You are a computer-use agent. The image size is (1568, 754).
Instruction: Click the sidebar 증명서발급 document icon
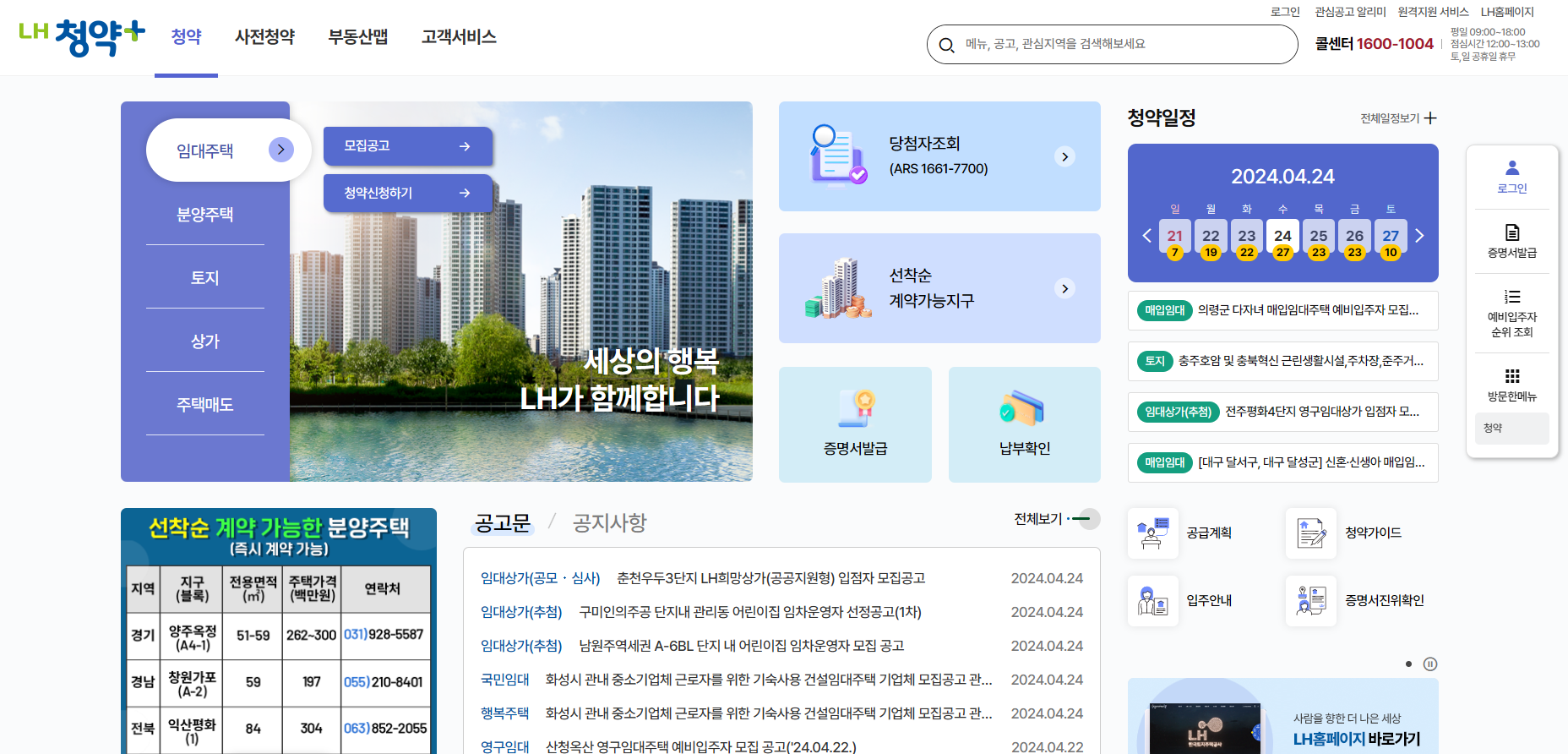[1512, 232]
